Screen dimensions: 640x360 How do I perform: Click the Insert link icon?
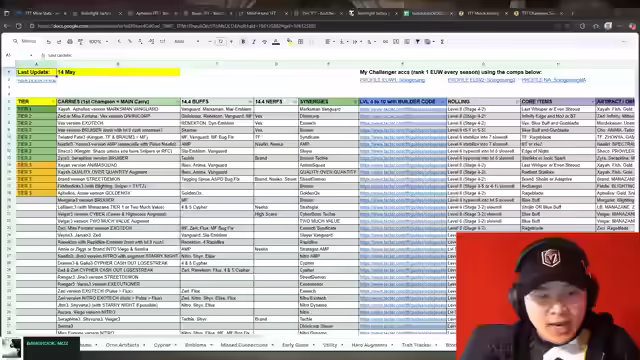[385, 42]
